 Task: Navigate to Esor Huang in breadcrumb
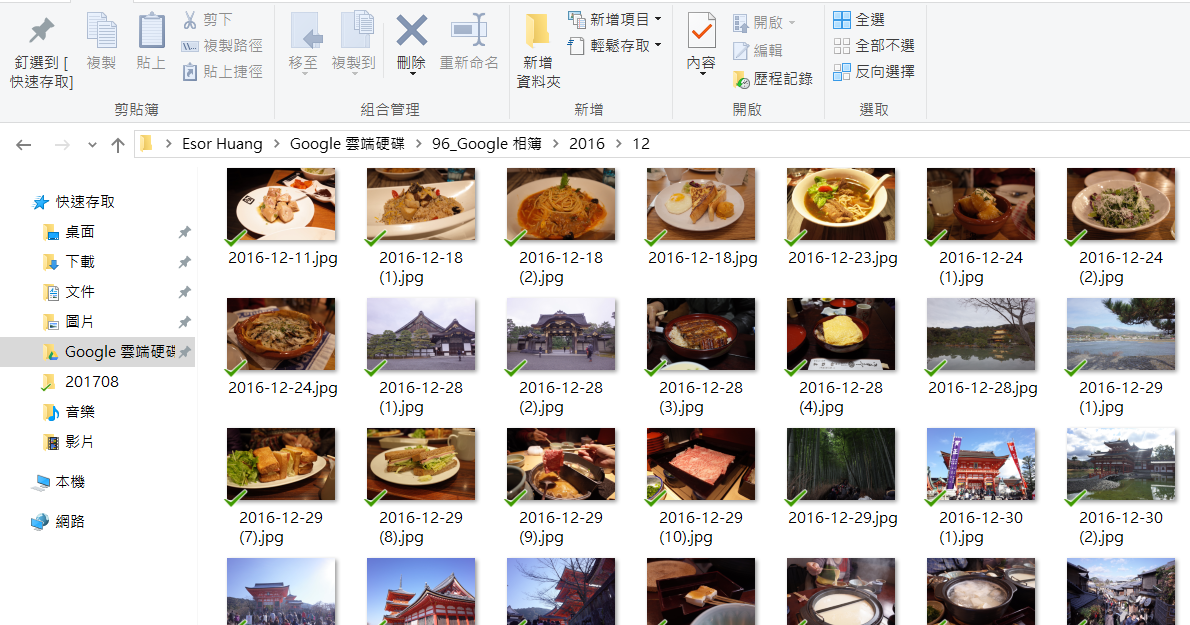pos(222,144)
